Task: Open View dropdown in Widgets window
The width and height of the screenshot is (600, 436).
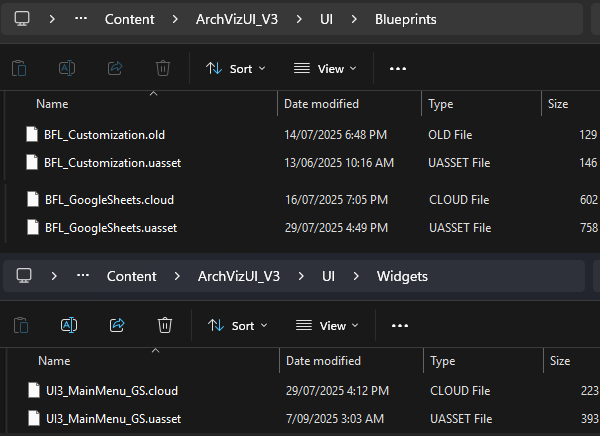Action: (x=327, y=326)
